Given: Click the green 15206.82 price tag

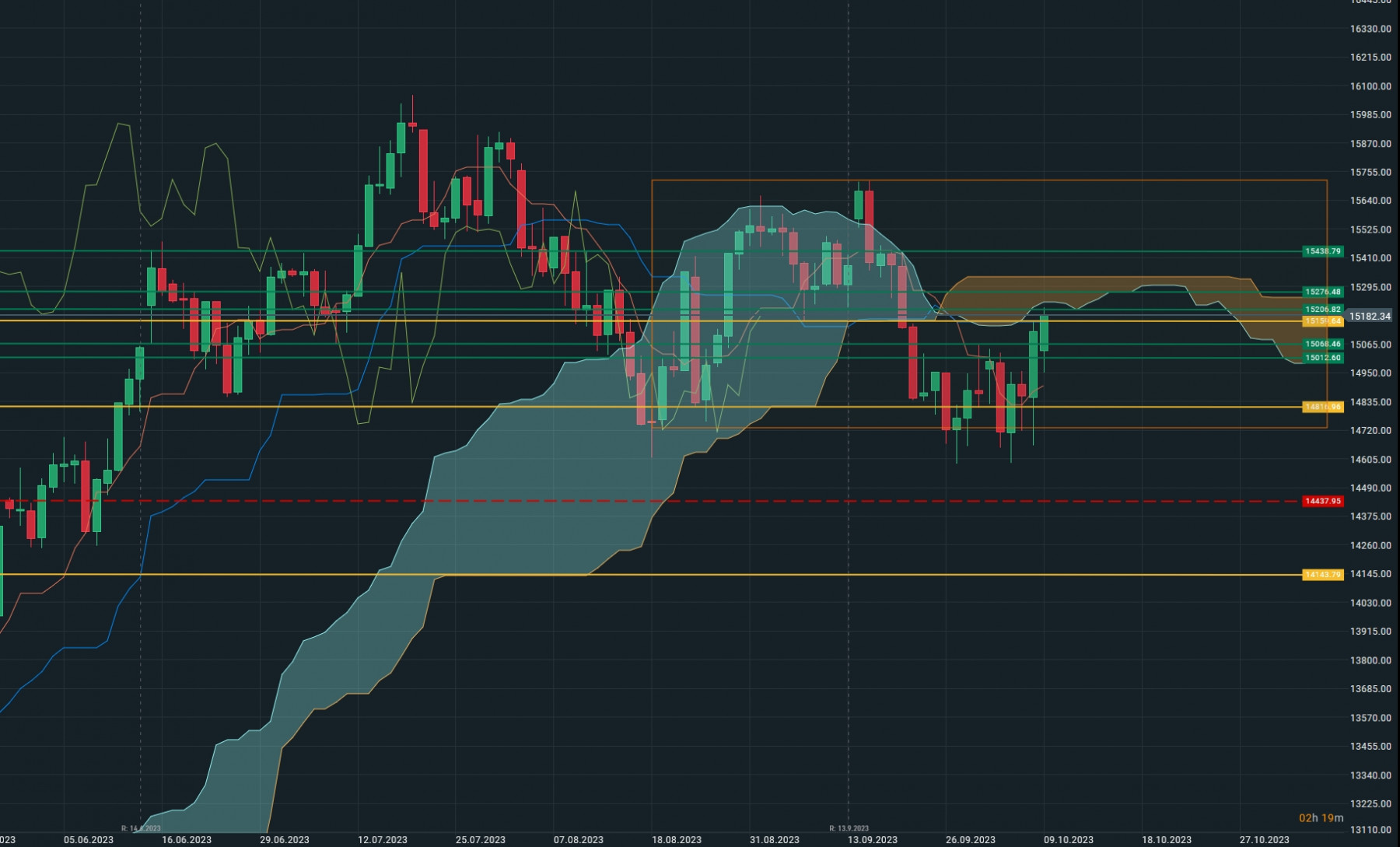Looking at the screenshot, I should 1322,310.
